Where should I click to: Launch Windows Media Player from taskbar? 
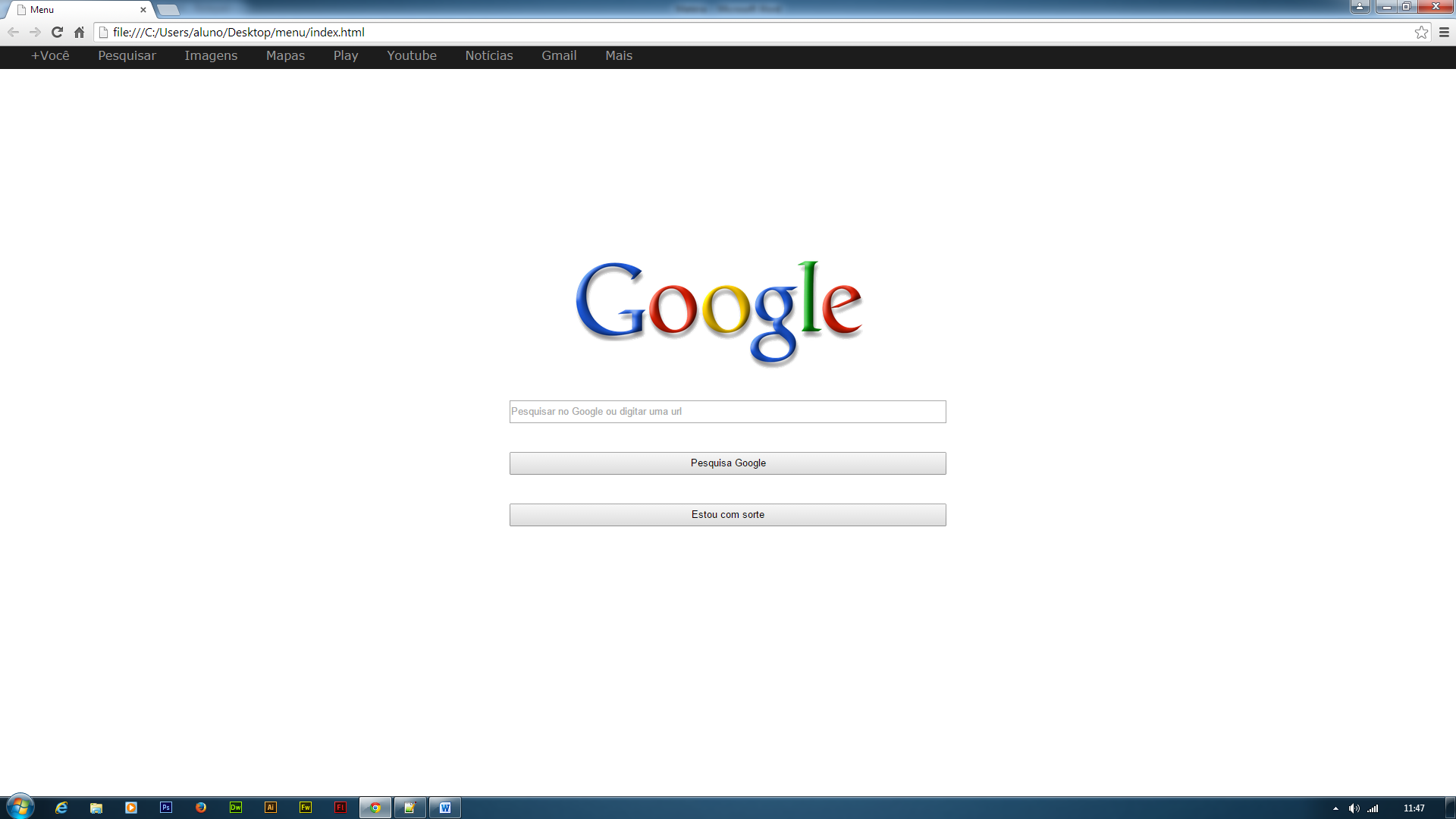[x=131, y=808]
